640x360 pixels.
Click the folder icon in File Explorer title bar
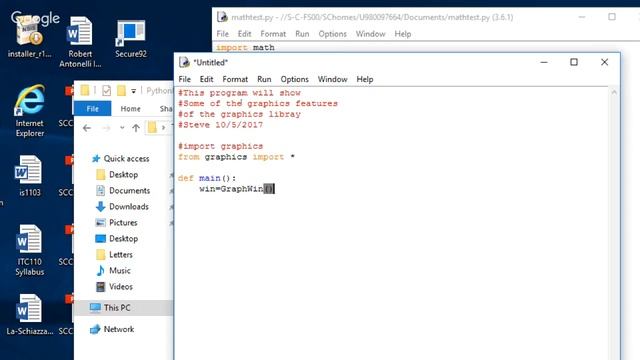click(84, 90)
